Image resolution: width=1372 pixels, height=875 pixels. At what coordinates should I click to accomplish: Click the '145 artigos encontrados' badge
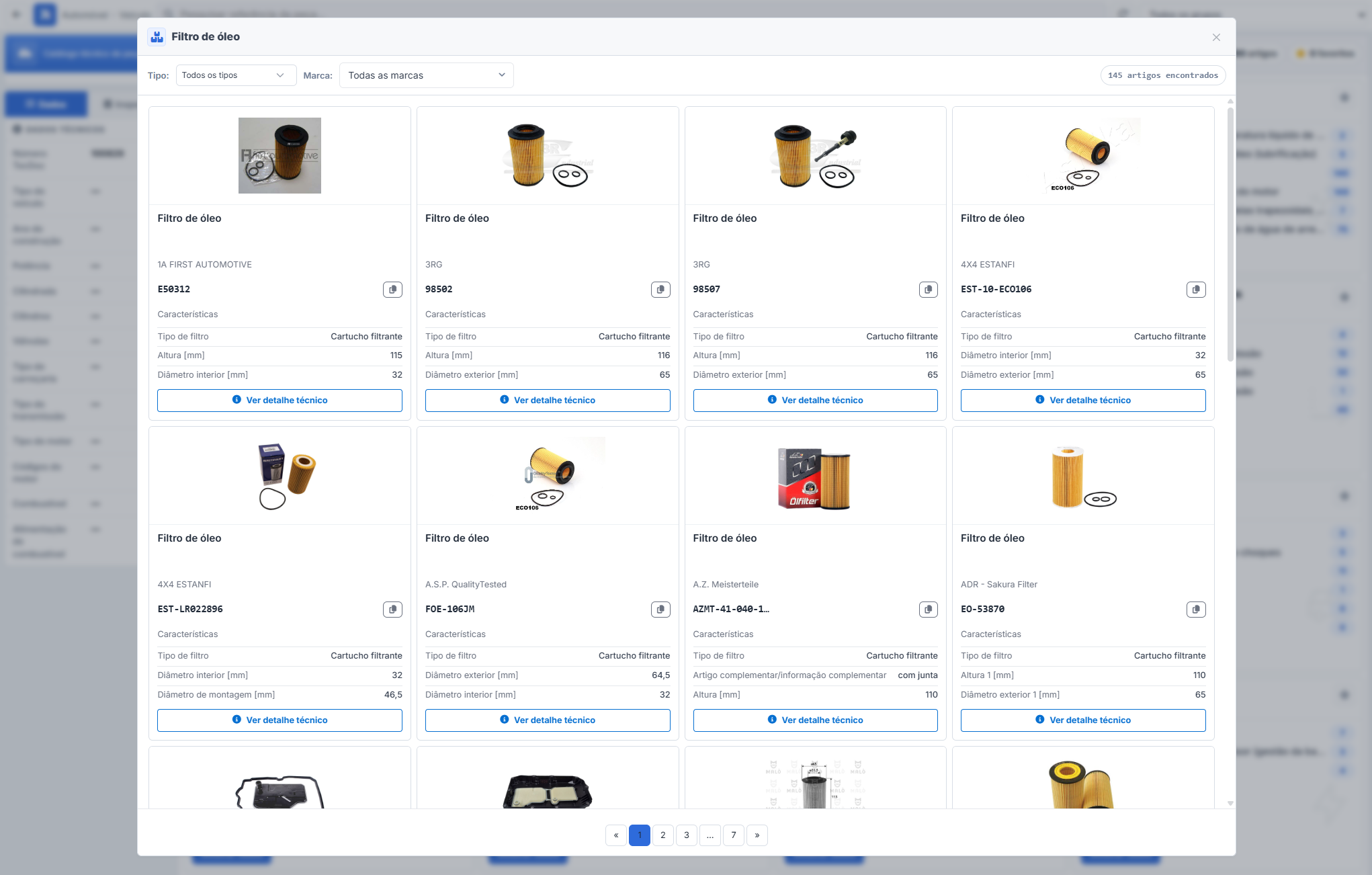coord(1163,75)
